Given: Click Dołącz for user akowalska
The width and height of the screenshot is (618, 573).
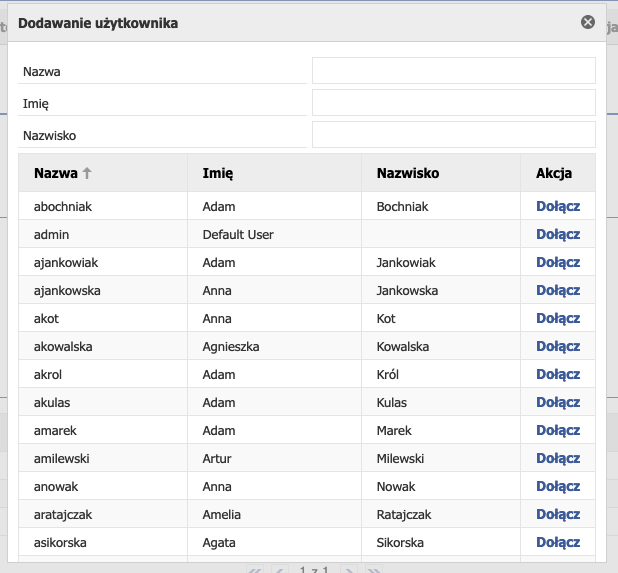Looking at the screenshot, I should pyautogui.click(x=558, y=346).
